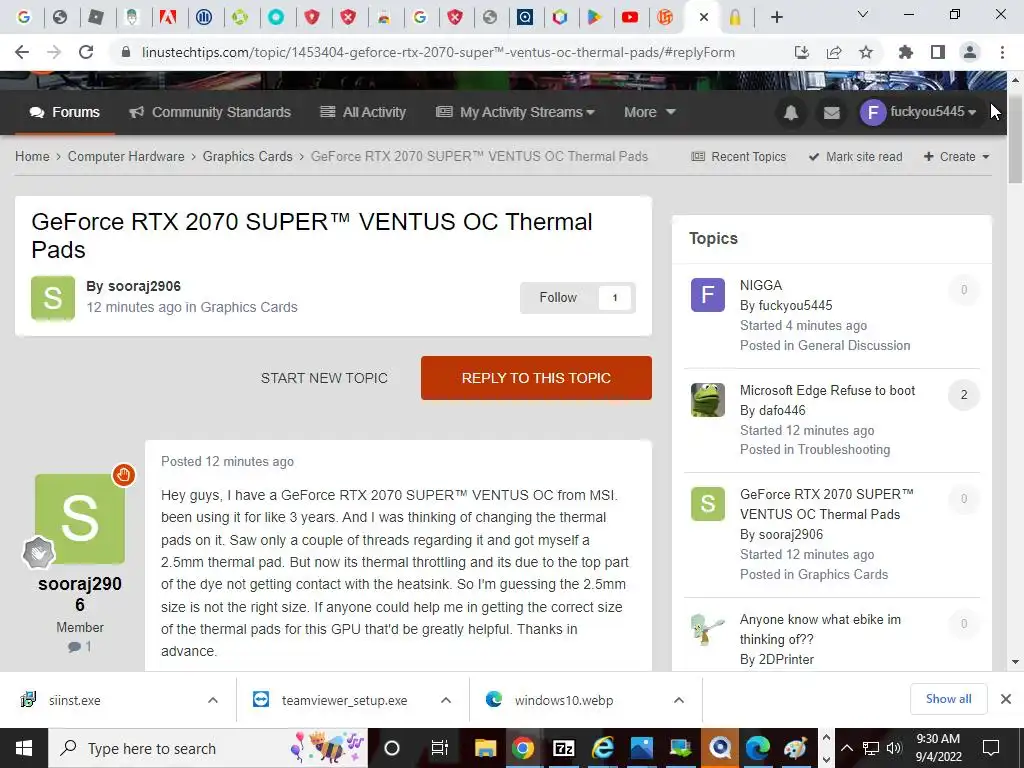Open Chrome's tab search chevron

863,14
